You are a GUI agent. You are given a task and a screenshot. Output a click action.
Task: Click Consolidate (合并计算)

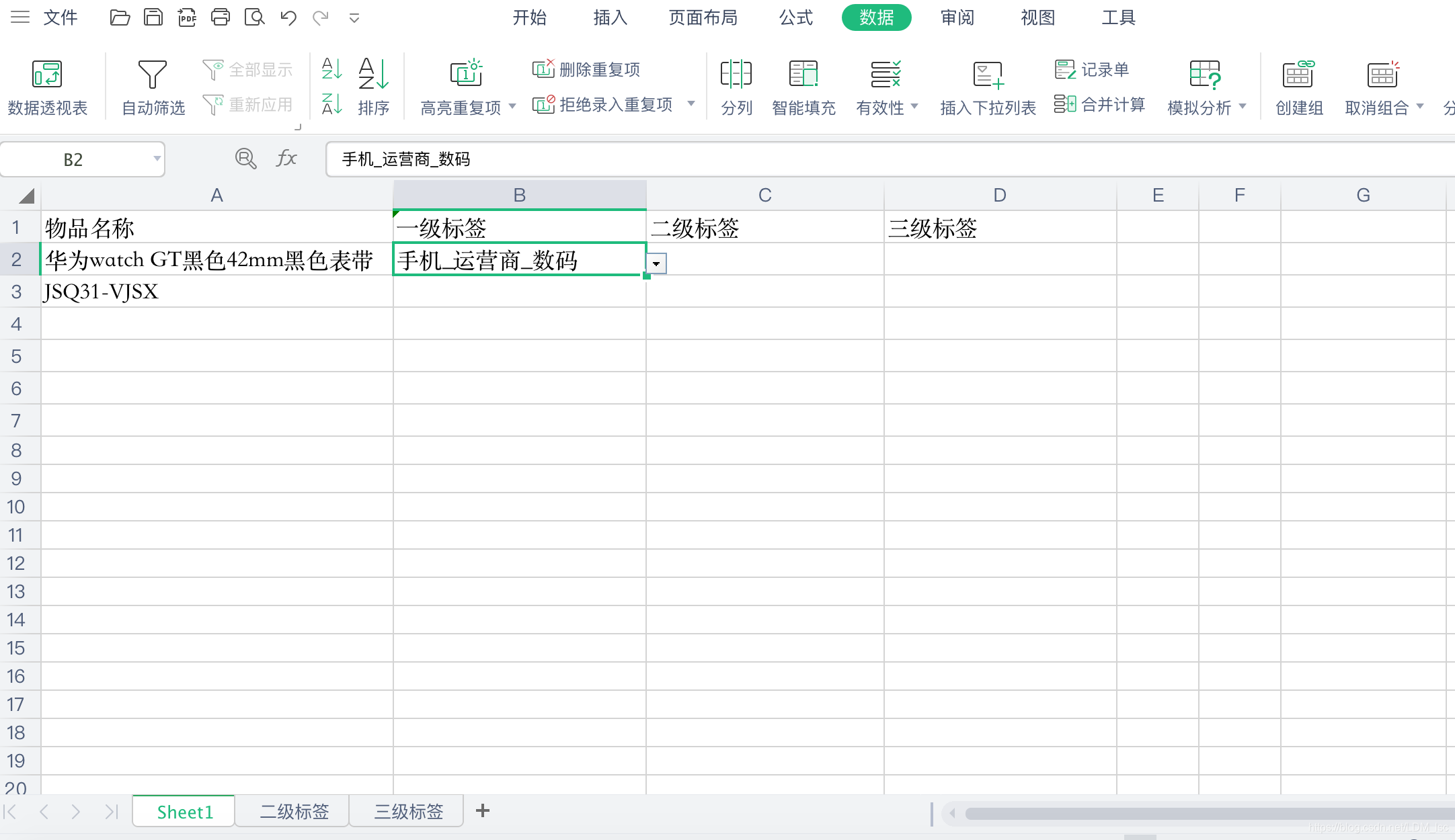click(x=1099, y=104)
